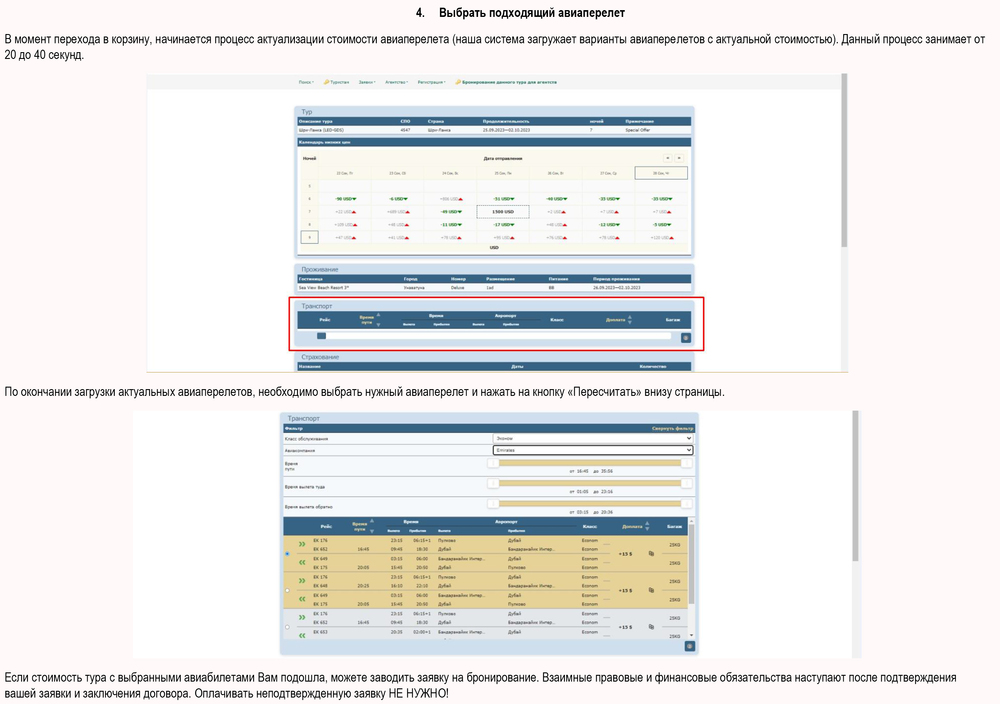Open the Туристам menu item
The width and height of the screenshot is (1000, 704).
(337, 82)
